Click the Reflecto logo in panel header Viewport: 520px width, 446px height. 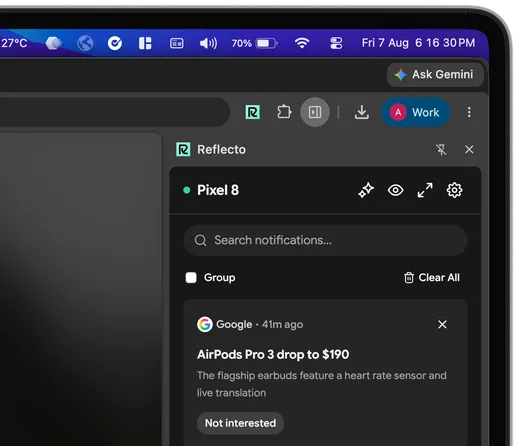point(183,149)
